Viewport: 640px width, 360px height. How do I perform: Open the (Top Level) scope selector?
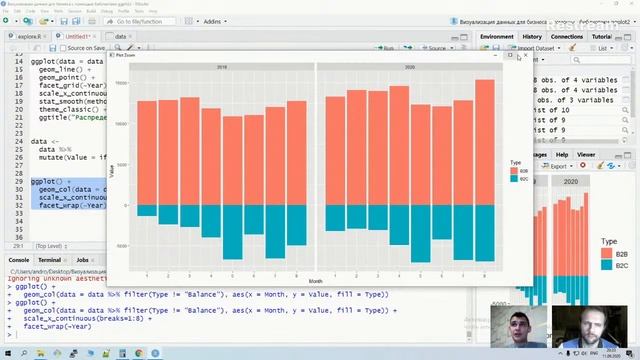[x=51, y=246]
